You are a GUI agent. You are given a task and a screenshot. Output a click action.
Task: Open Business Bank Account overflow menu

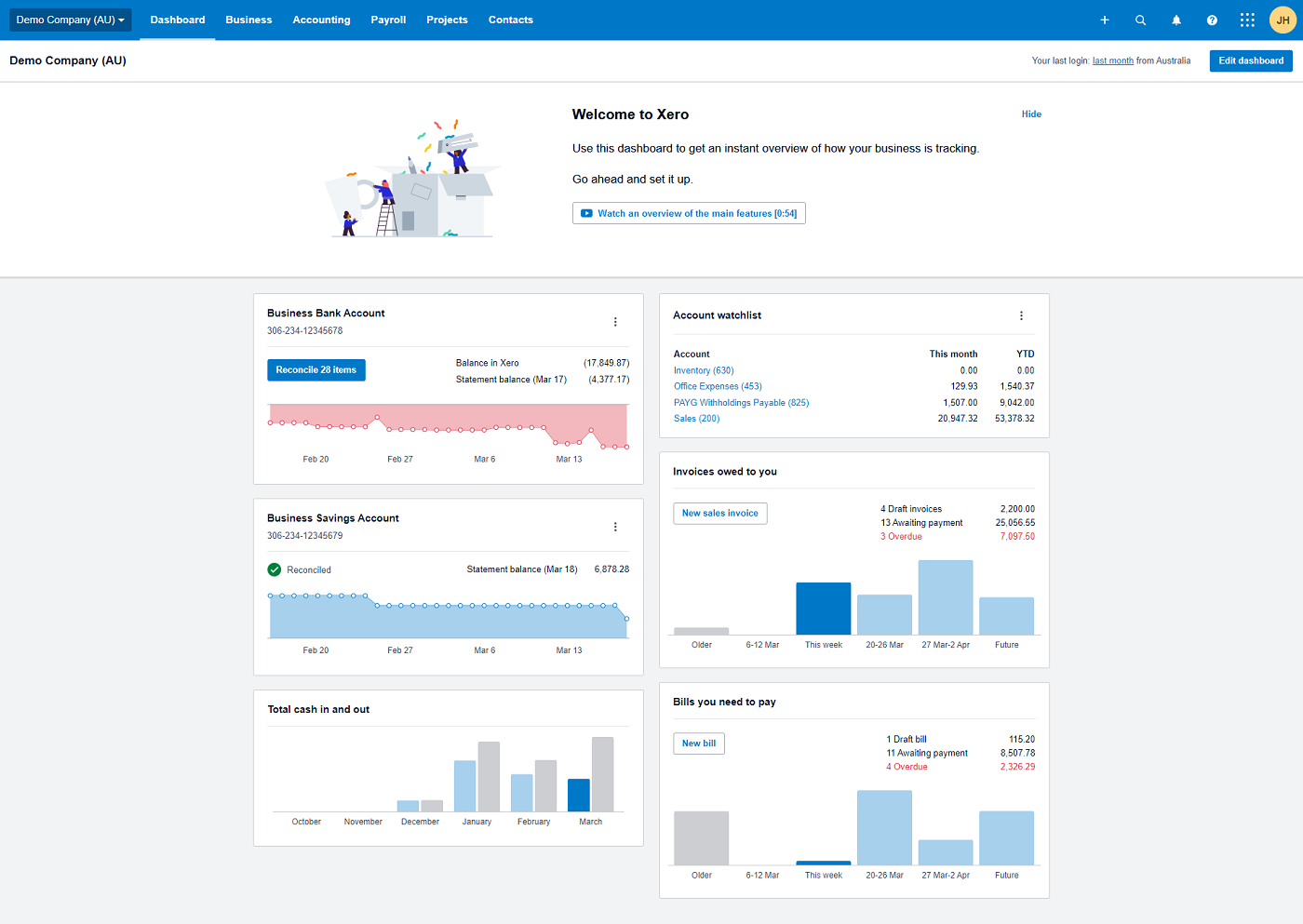click(615, 321)
